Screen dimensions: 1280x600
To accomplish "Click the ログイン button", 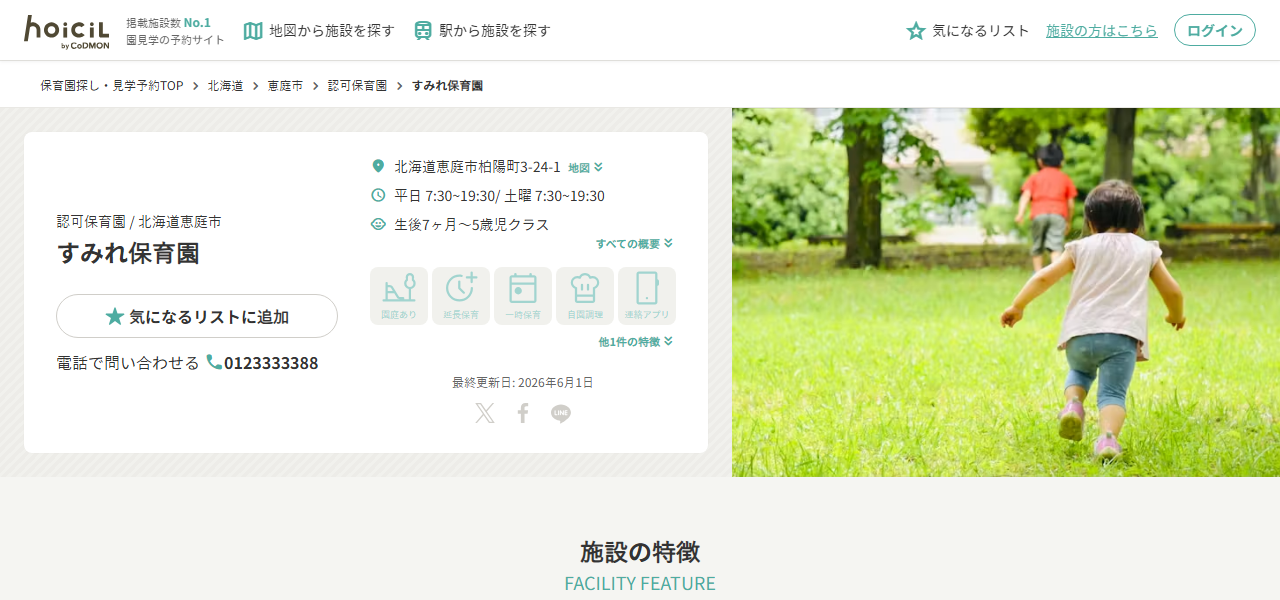I will pyautogui.click(x=1214, y=30).
